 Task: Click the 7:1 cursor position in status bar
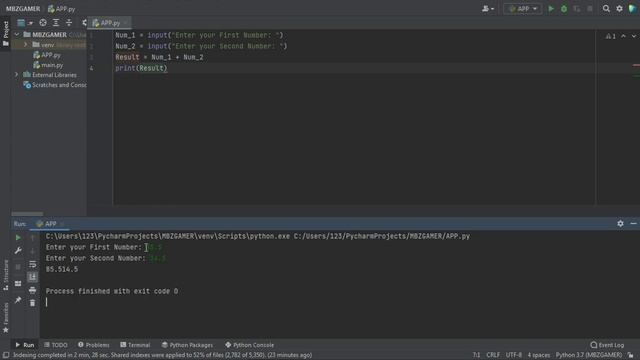pos(476,355)
